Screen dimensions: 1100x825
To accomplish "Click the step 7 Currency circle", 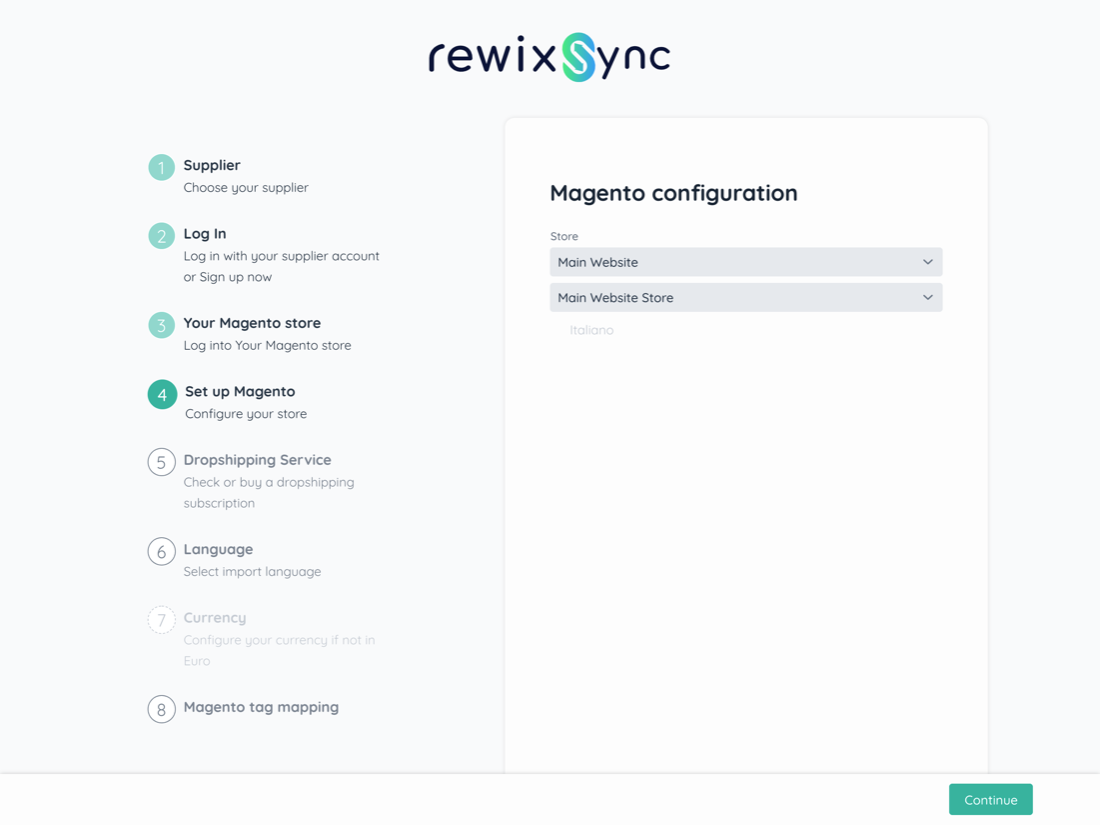I will point(161,620).
